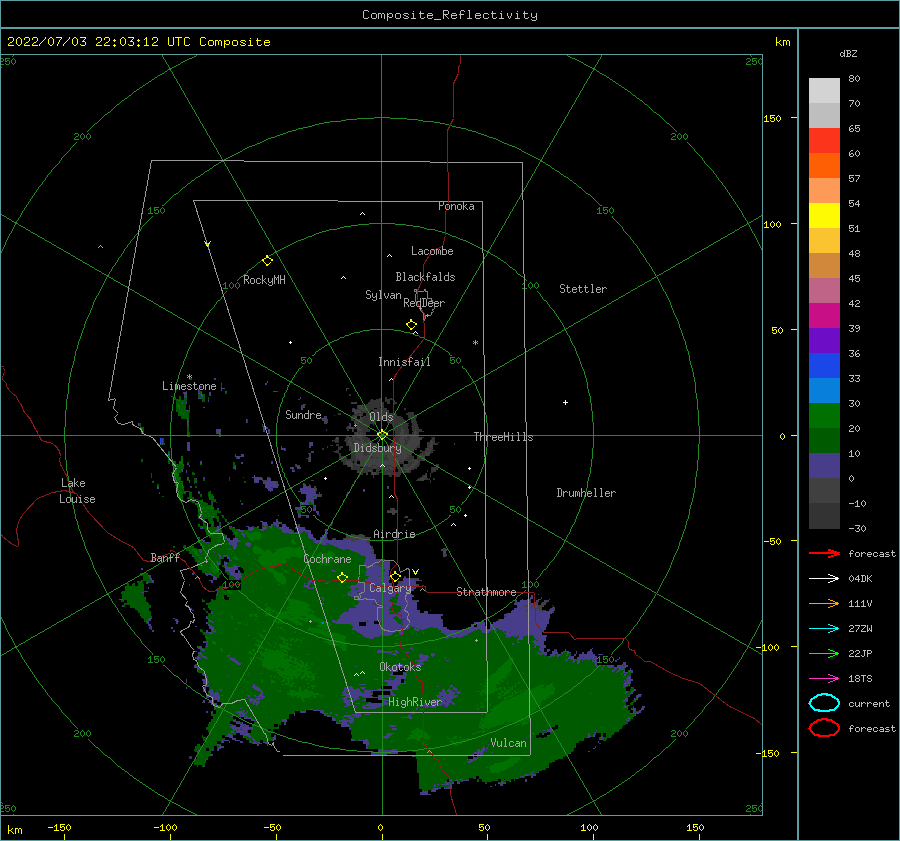Click the bright green 20-30 dBZ swatch

pyautogui.click(x=824, y=416)
